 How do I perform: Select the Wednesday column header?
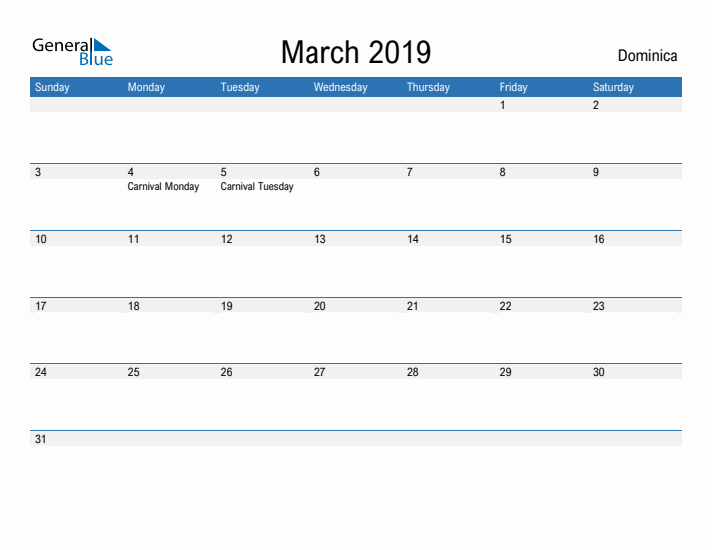click(340, 87)
